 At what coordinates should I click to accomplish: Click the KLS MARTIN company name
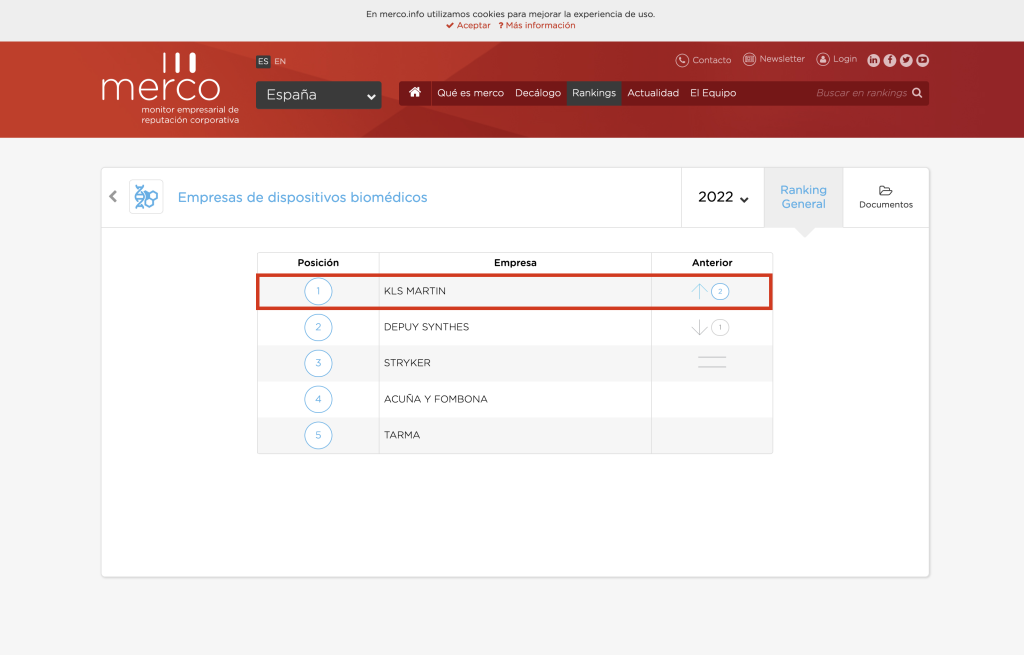point(415,291)
